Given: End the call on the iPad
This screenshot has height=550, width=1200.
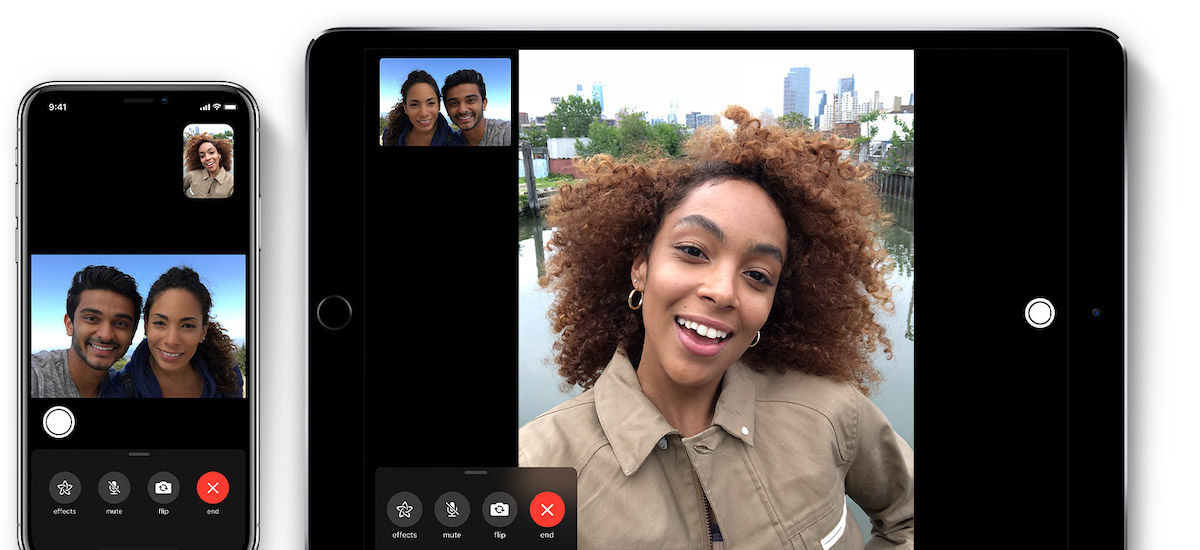Looking at the screenshot, I should pos(547,509).
